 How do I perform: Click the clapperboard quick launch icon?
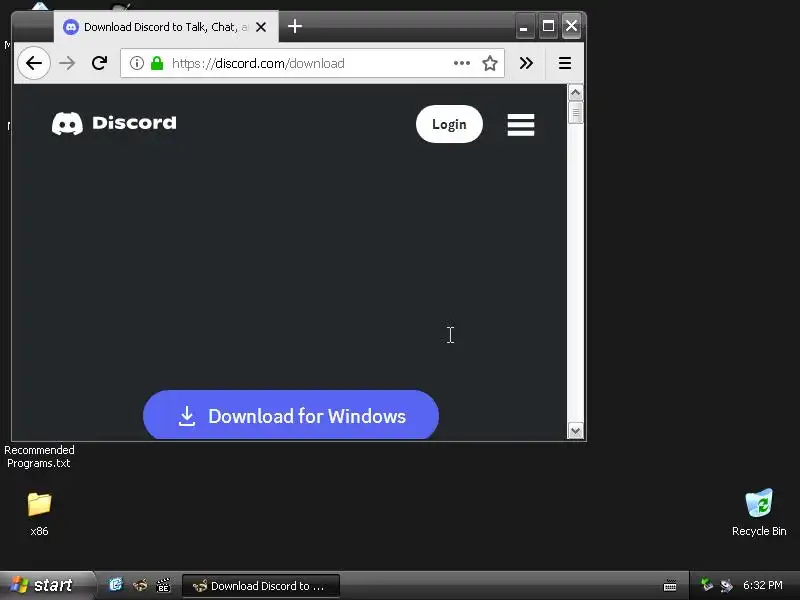point(163,585)
